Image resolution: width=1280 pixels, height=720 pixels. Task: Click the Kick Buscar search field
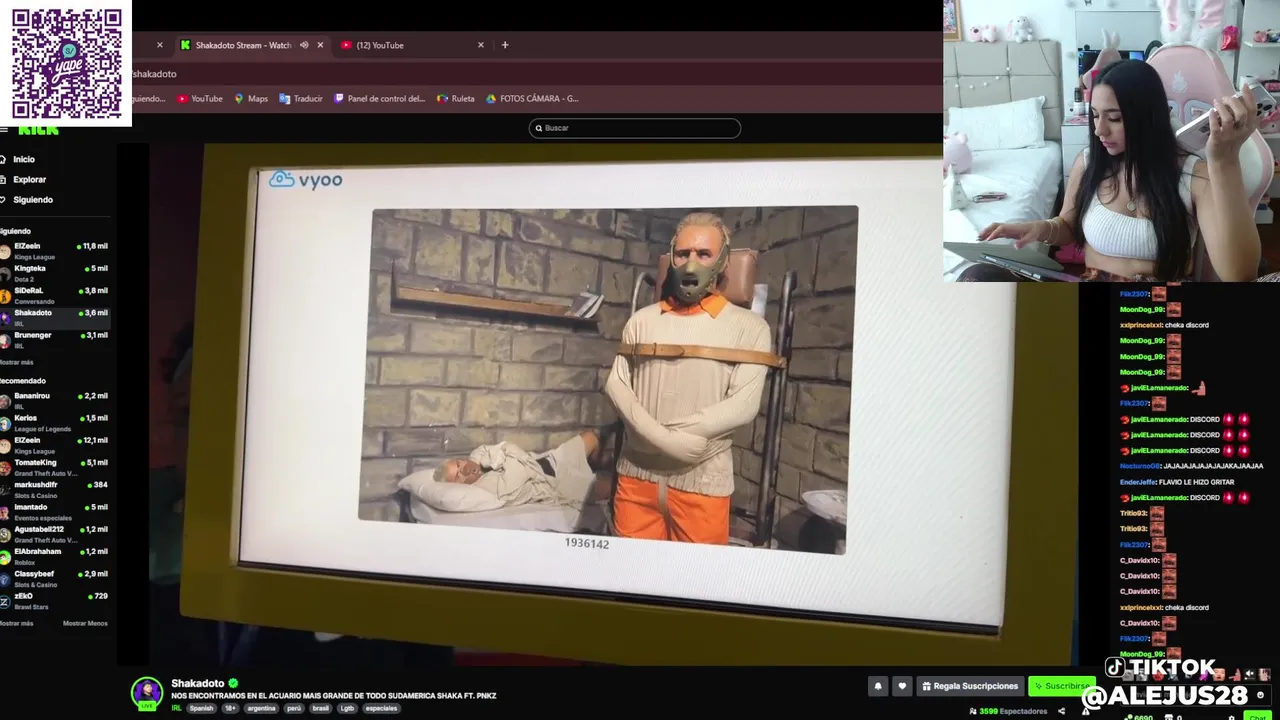tap(635, 128)
